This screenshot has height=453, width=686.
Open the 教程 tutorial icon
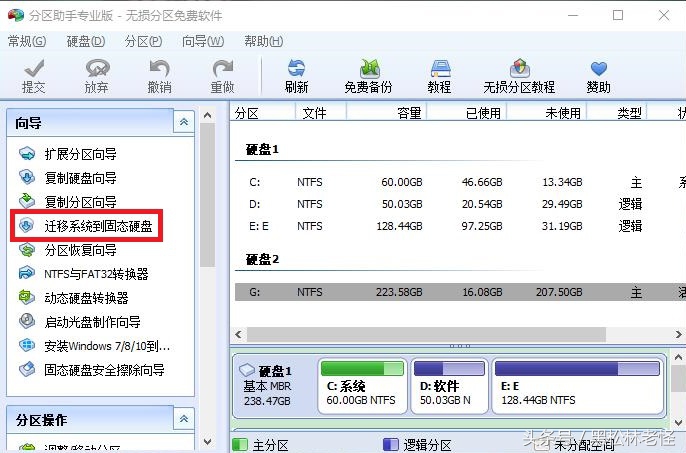pyautogui.click(x=439, y=77)
